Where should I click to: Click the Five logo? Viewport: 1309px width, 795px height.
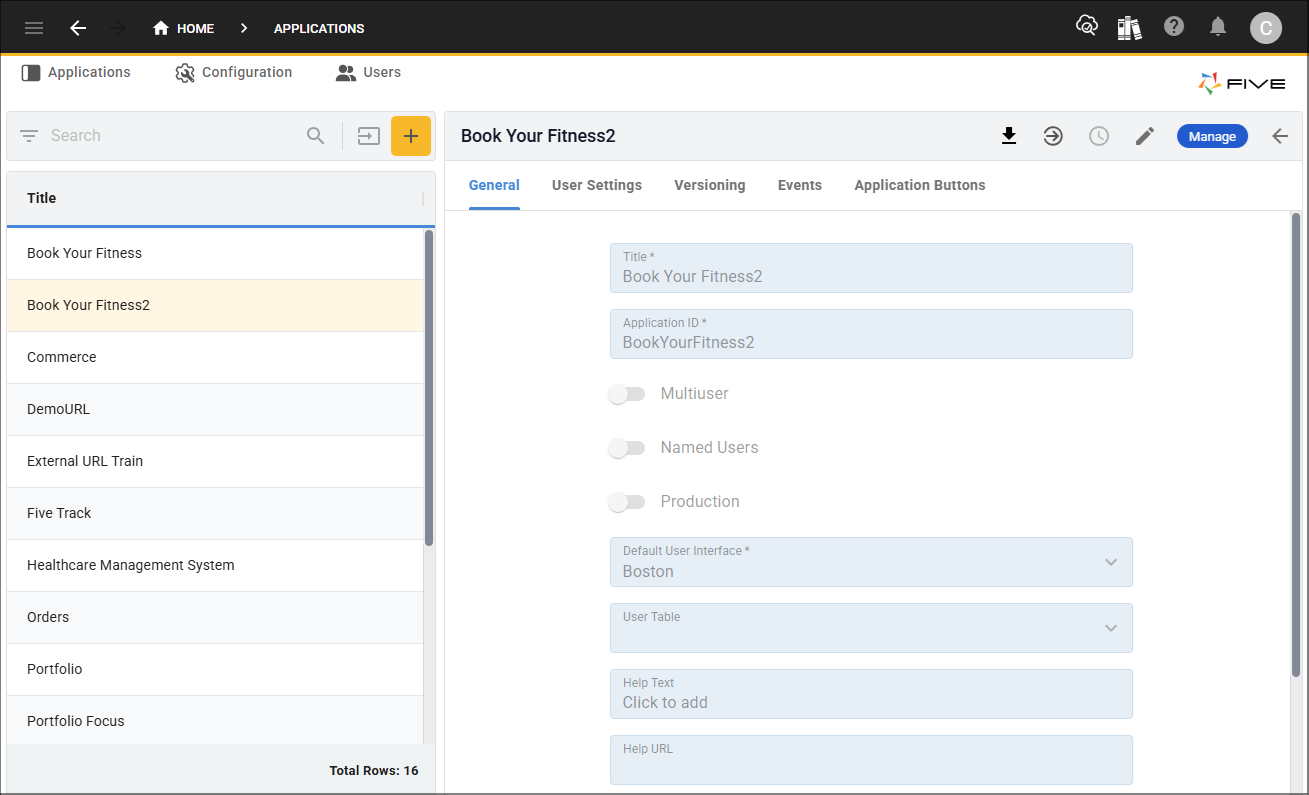tap(1242, 84)
